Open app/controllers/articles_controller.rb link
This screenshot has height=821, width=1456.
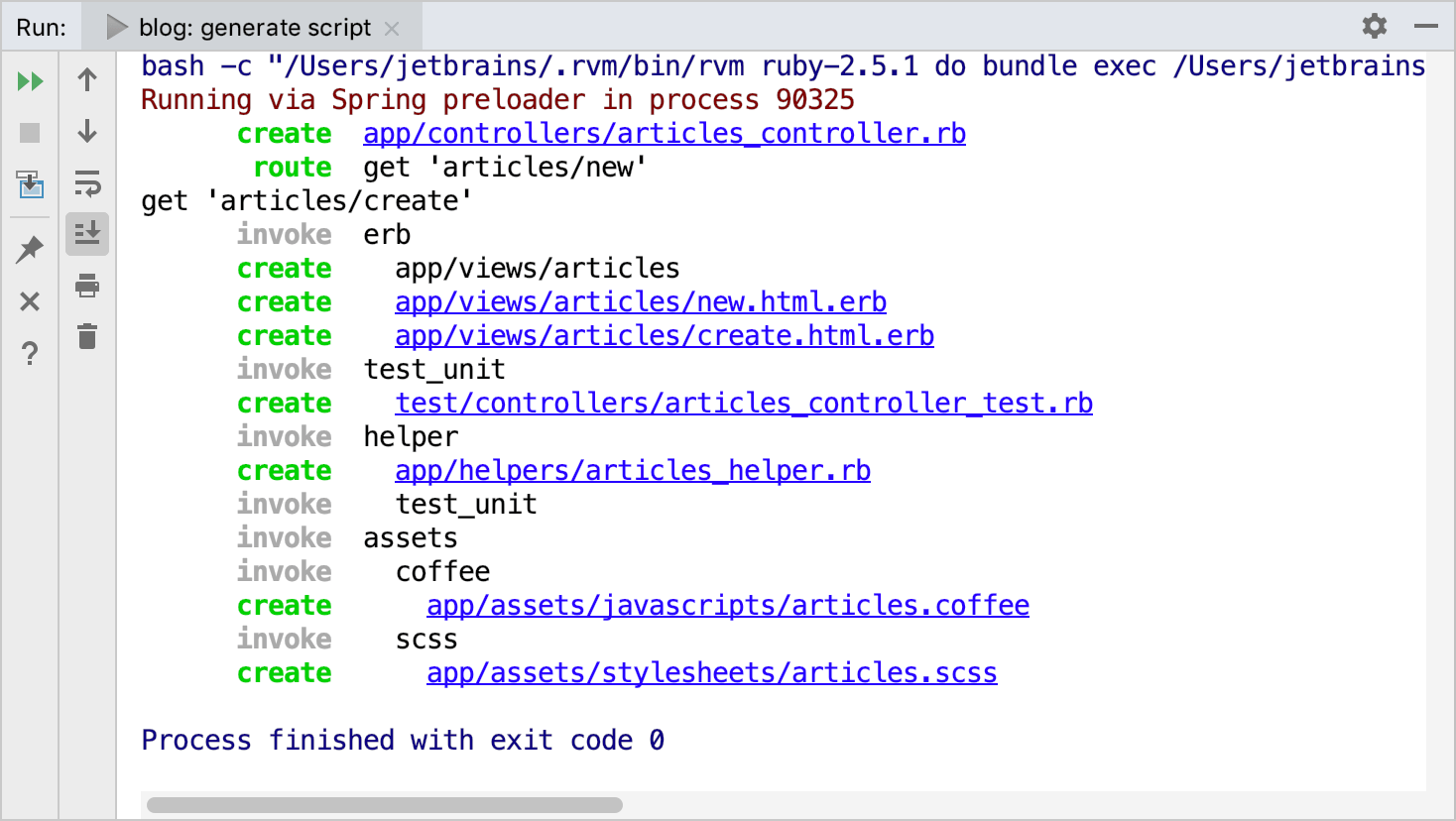665,132
